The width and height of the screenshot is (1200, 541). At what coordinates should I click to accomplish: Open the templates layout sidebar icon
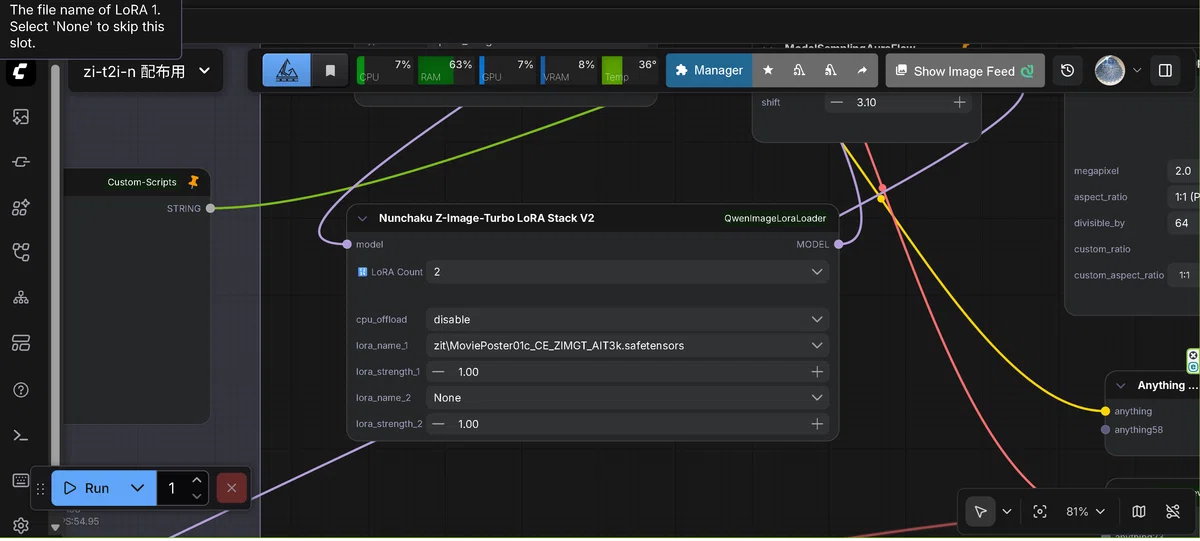click(x=20, y=343)
